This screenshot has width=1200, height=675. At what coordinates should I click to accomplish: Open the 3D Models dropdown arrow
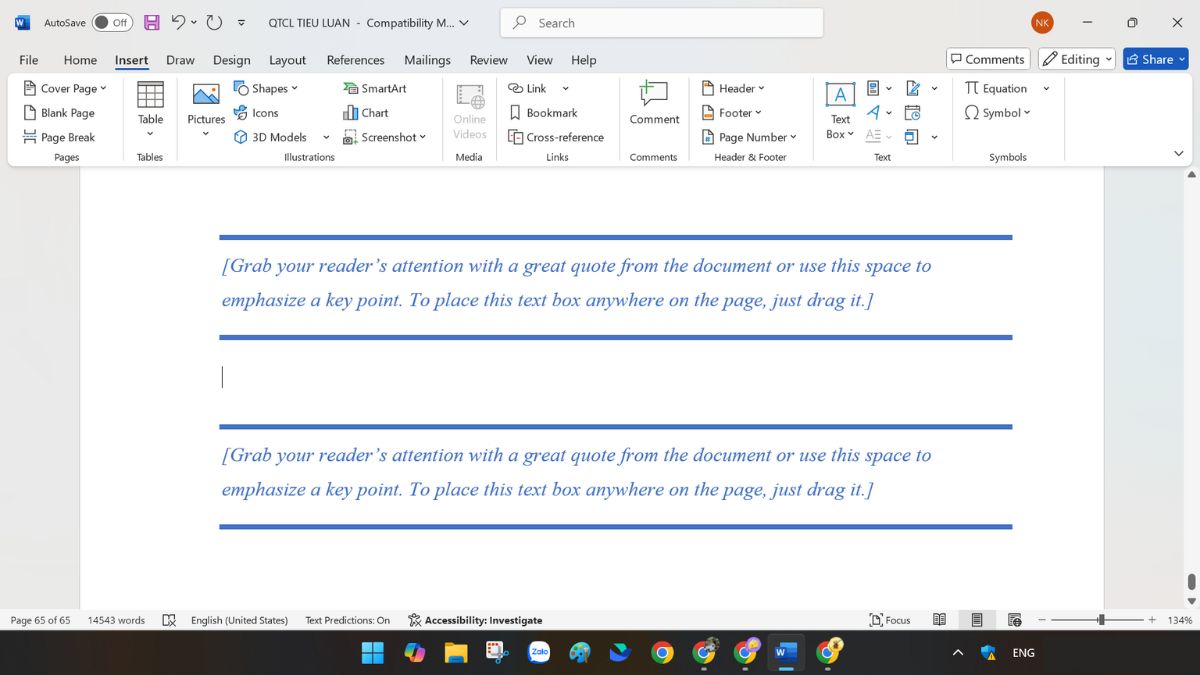point(326,137)
